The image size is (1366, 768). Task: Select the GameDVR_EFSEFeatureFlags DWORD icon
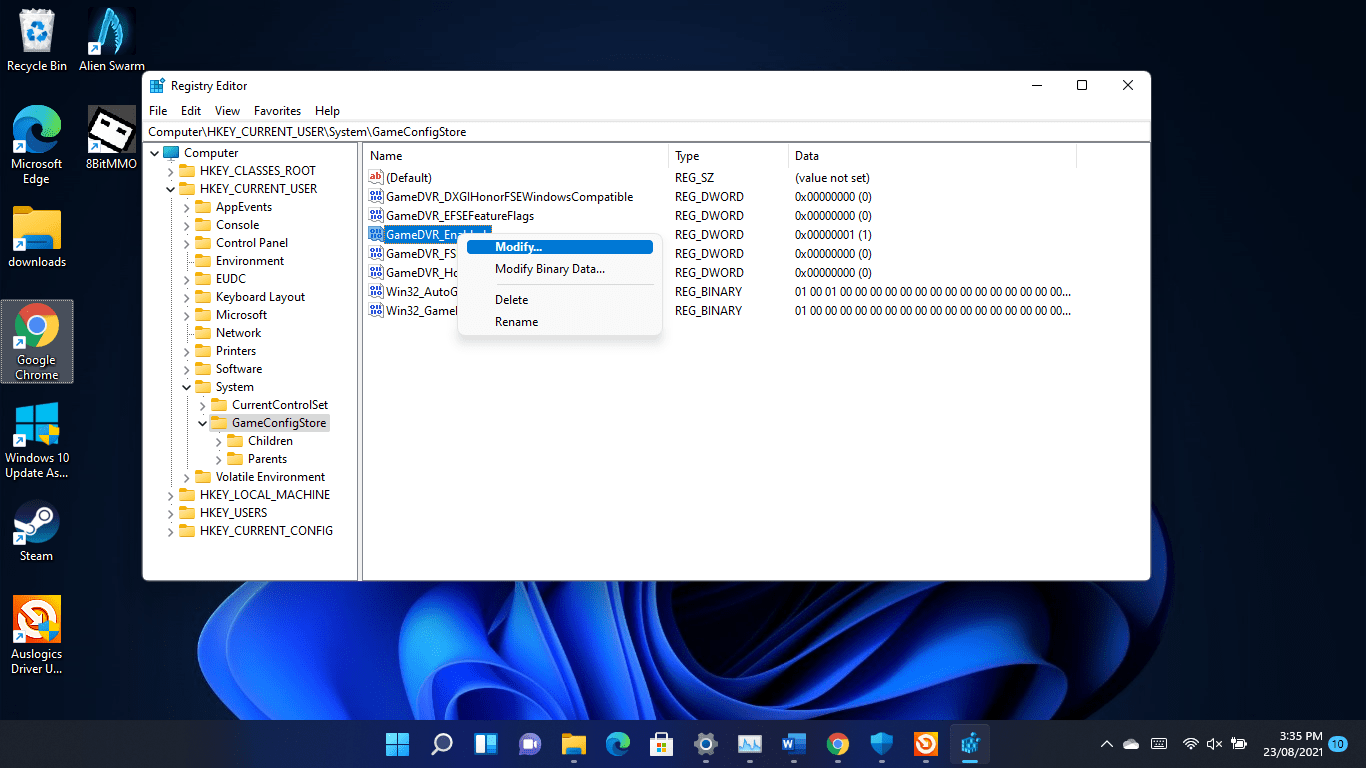[376, 215]
